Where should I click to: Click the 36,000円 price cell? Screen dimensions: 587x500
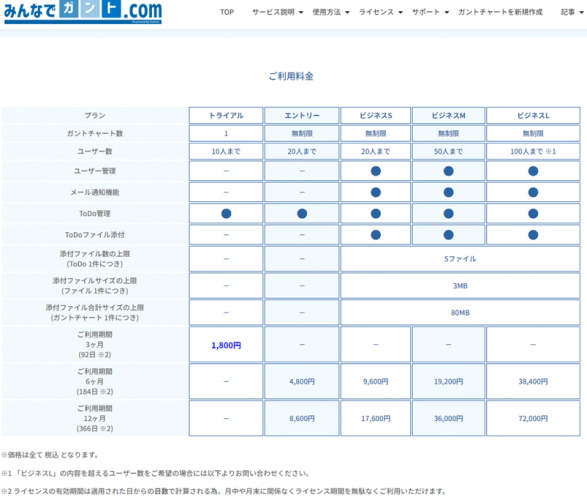click(x=448, y=418)
